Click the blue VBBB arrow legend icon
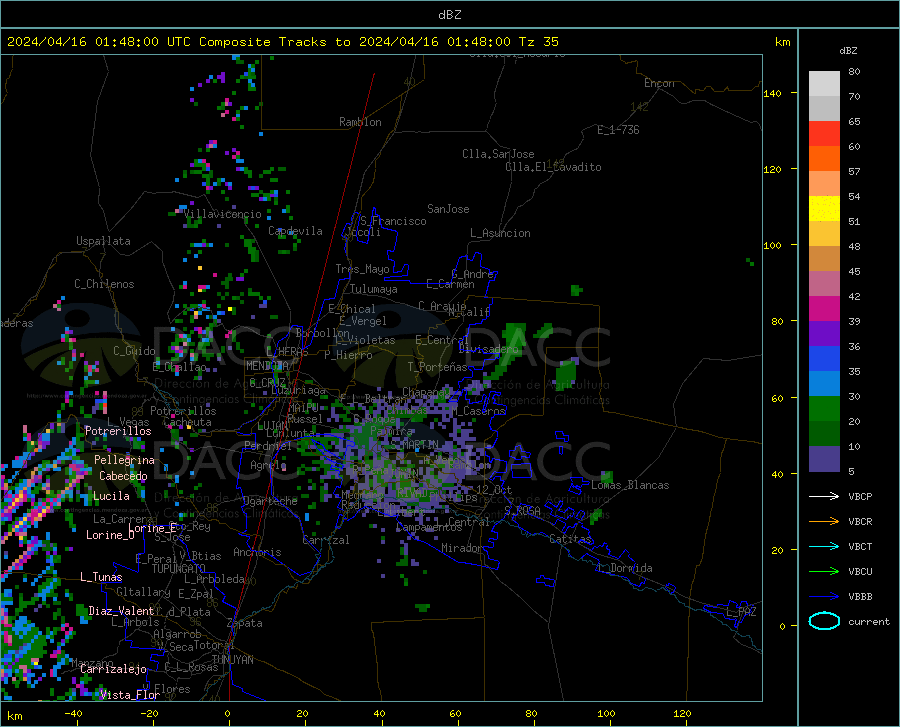900x727 pixels. tap(824, 596)
